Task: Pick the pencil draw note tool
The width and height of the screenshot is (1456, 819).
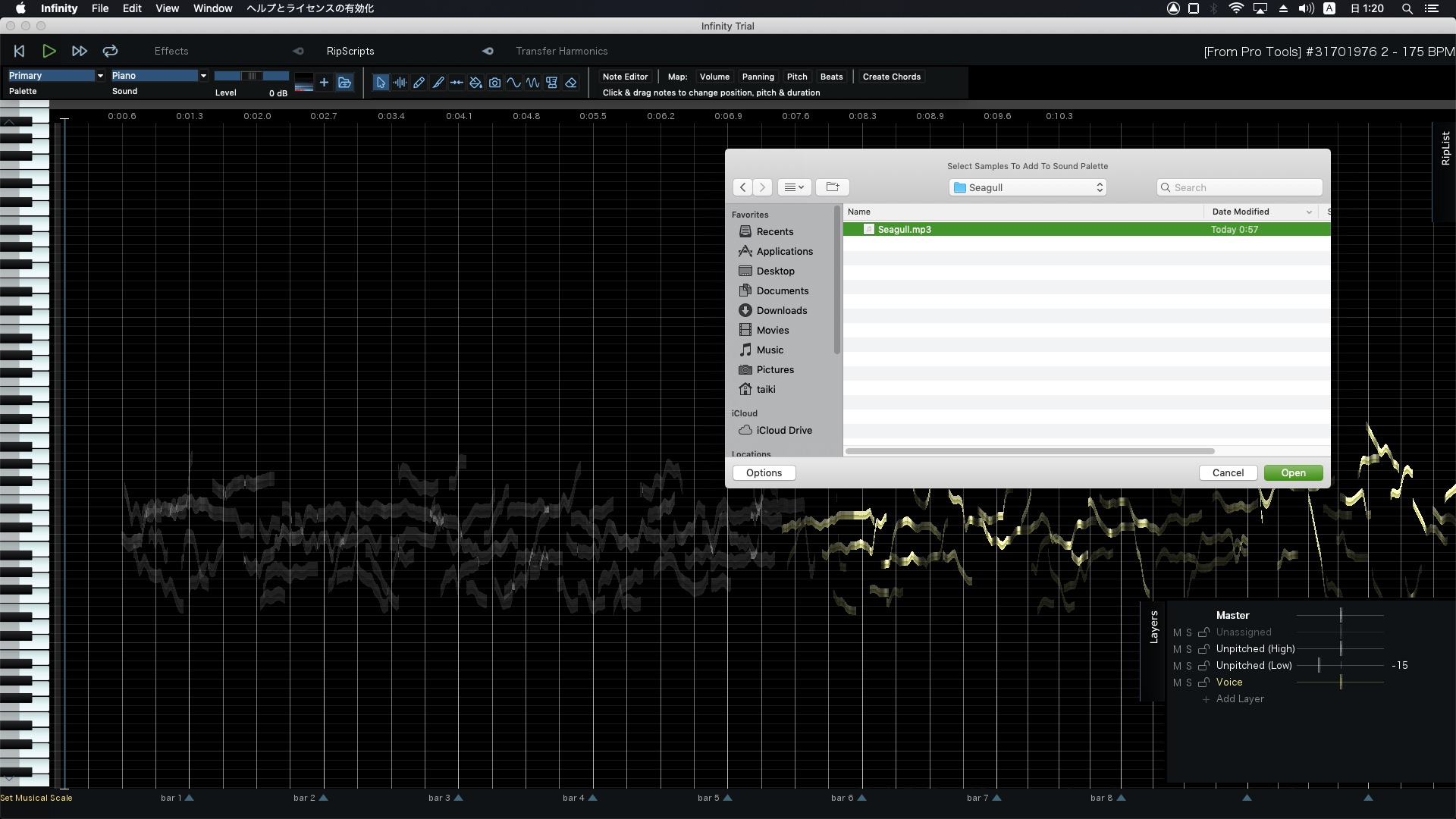Action: pyautogui.click(x=419, y=83)
